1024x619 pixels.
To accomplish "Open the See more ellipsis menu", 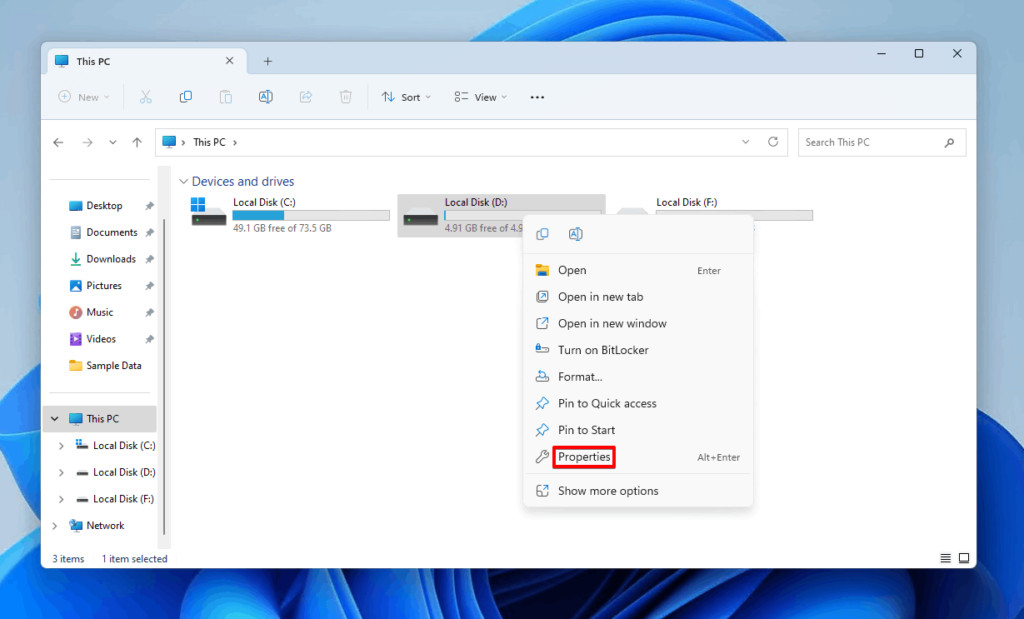I will click(537, 97).
